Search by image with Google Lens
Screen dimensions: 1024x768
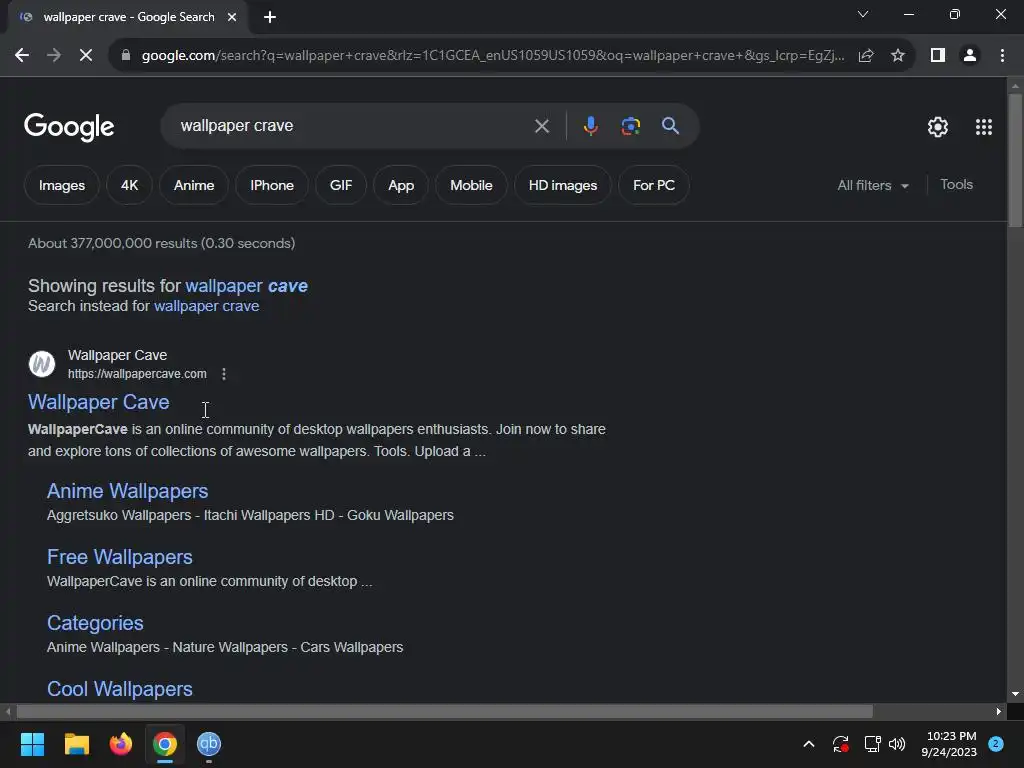(630, 126)
